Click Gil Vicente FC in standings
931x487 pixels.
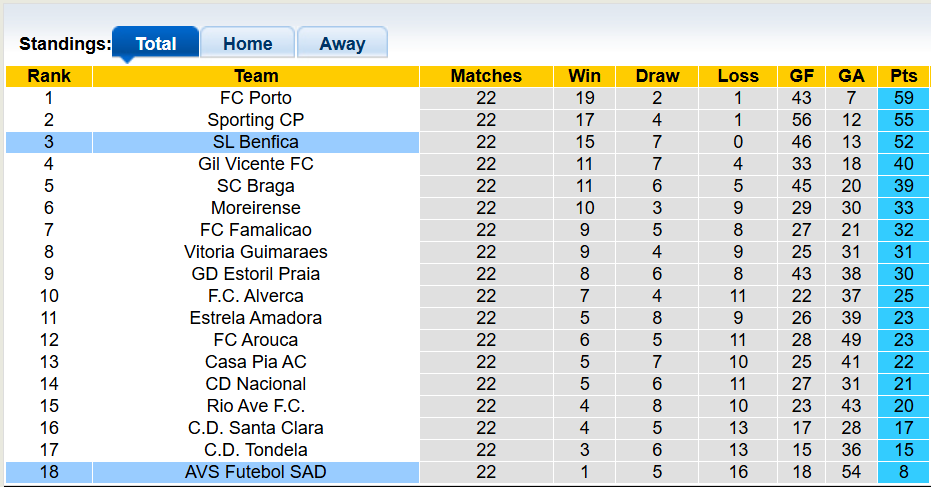click(x=256, y=164)
